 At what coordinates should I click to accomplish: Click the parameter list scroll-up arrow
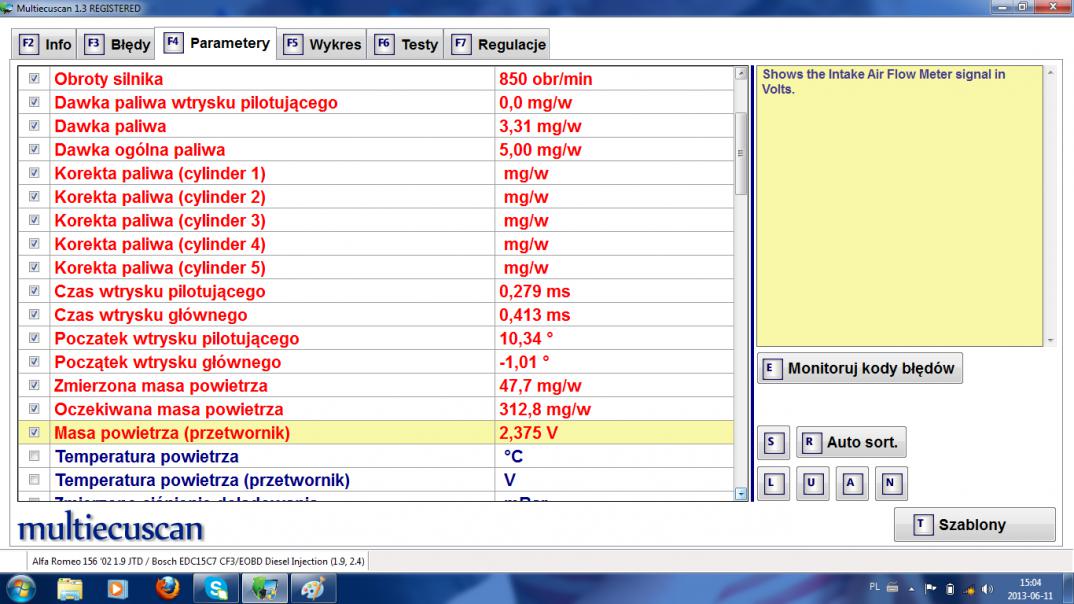tap(740, 73)
